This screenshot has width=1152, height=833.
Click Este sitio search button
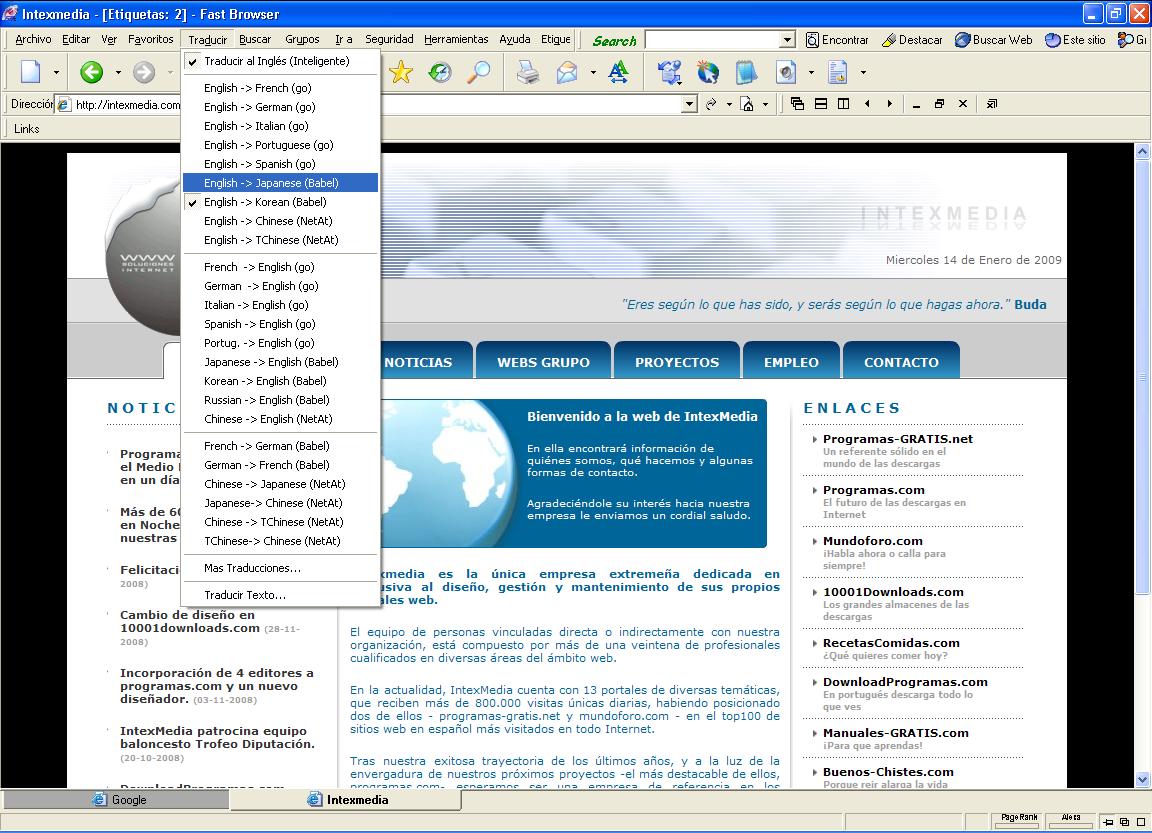pos(1075,40)
